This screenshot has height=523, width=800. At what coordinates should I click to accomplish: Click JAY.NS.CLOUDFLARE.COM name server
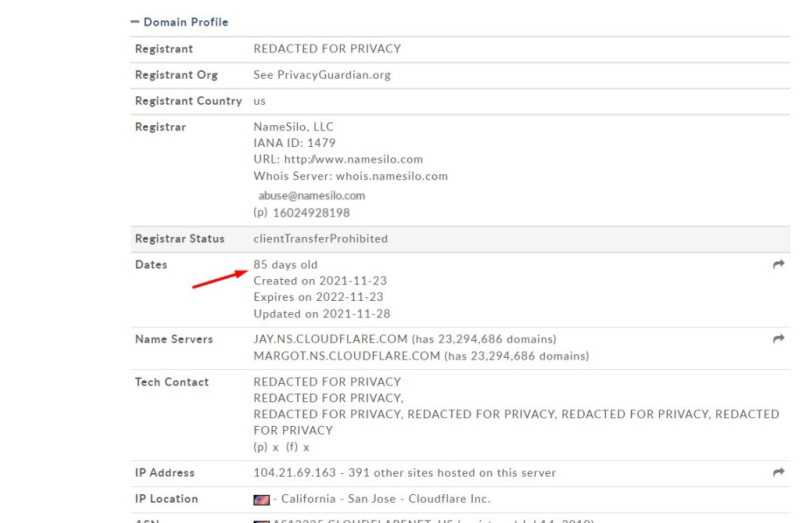click(x=330, y=339)
